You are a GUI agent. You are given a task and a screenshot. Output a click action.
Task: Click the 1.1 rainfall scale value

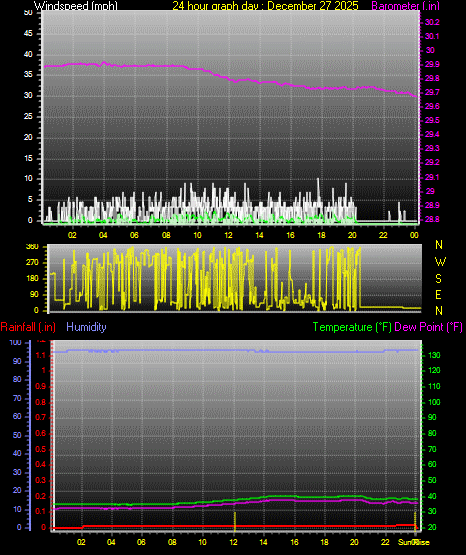[x=41, y=355]
